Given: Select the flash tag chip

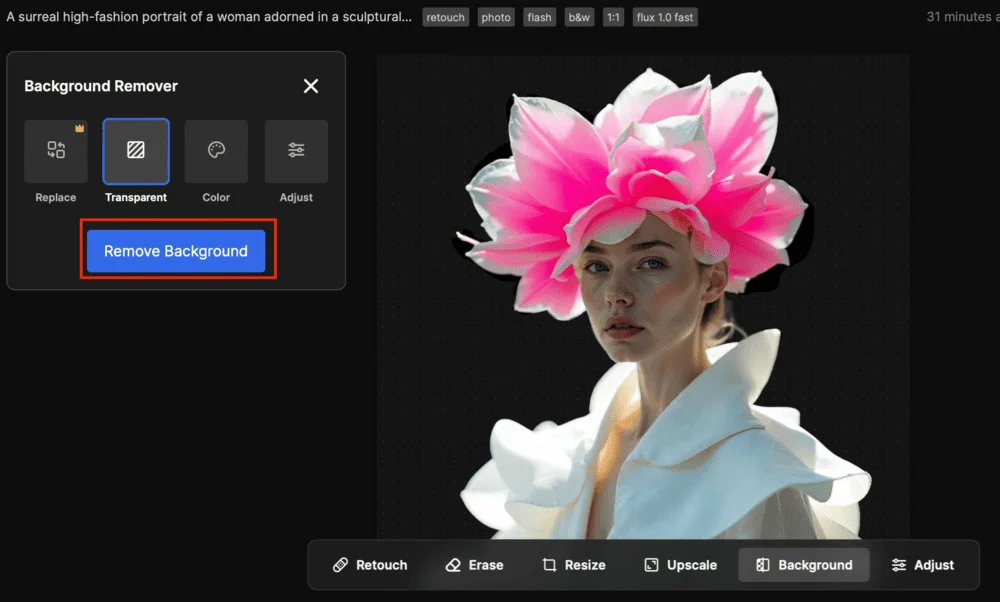Looking at the screenshot, I should pos(539,17).
